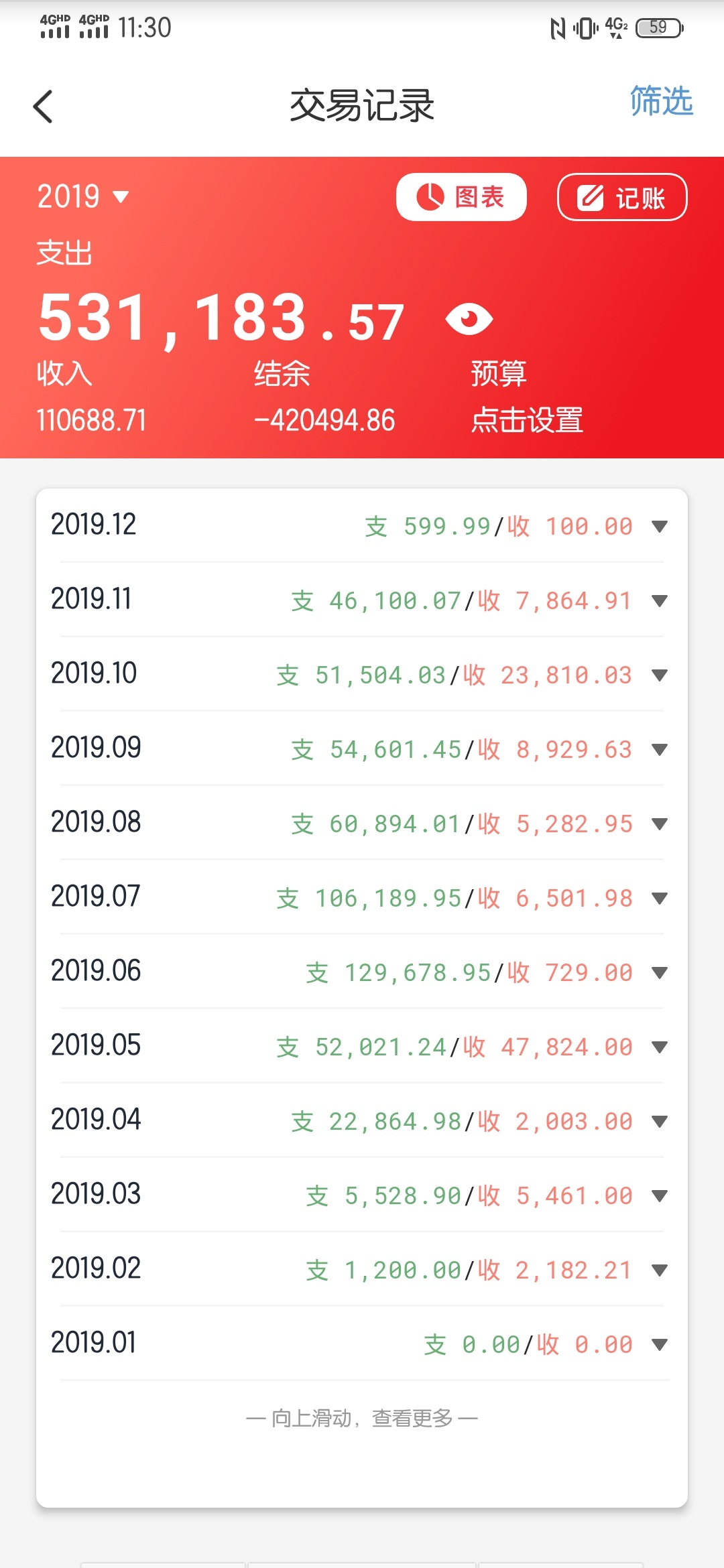The height and width of the screenshot is (1568, 724).
Task: Tap 点击设置 to set budget
Action: (527, 421)
